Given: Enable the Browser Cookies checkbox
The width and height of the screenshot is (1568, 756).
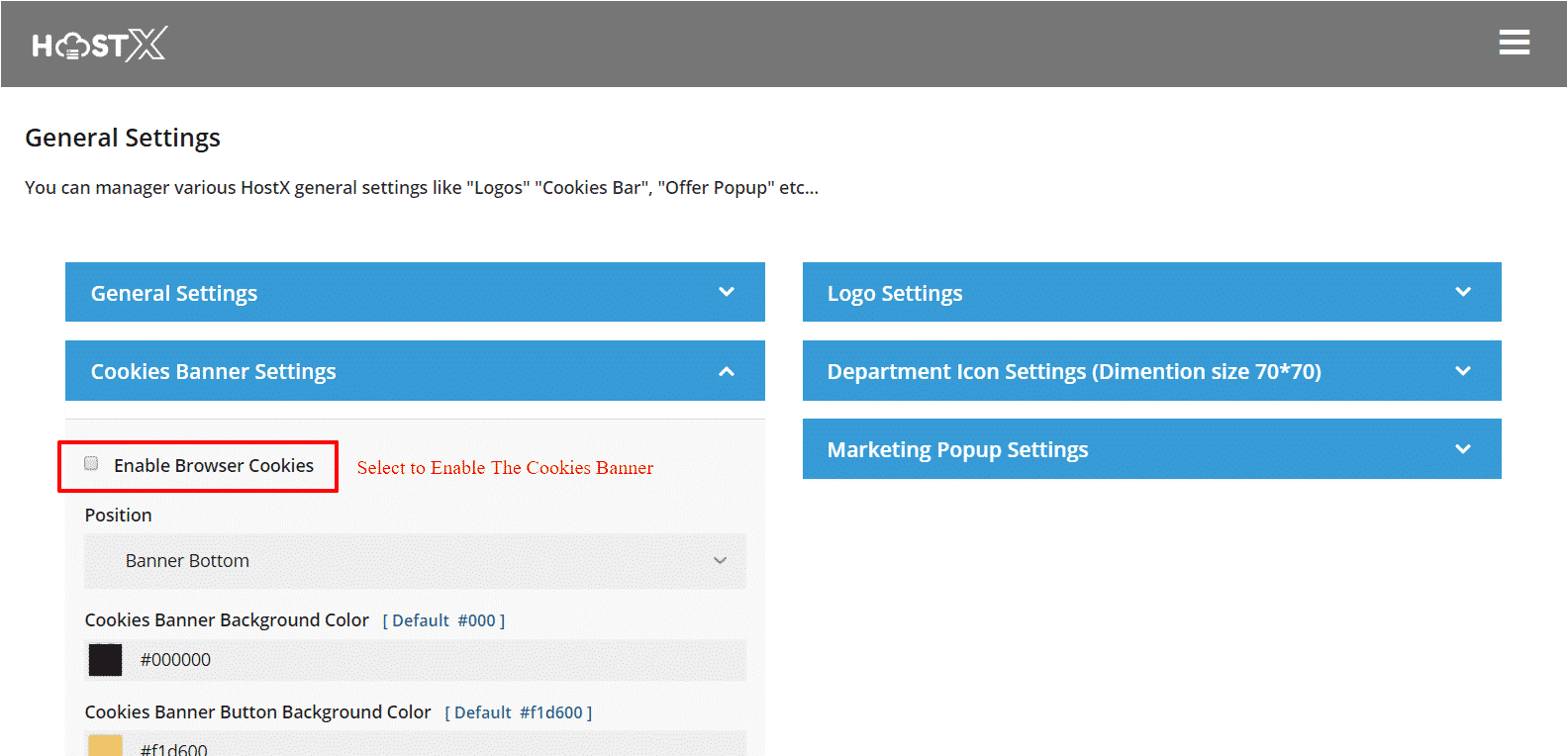Looking at the screenshot, I should coord(91,464).
